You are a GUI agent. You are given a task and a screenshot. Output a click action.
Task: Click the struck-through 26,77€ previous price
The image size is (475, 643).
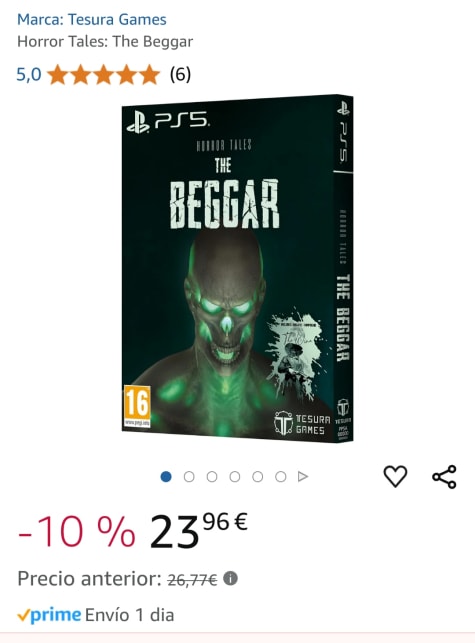[192, 579]
